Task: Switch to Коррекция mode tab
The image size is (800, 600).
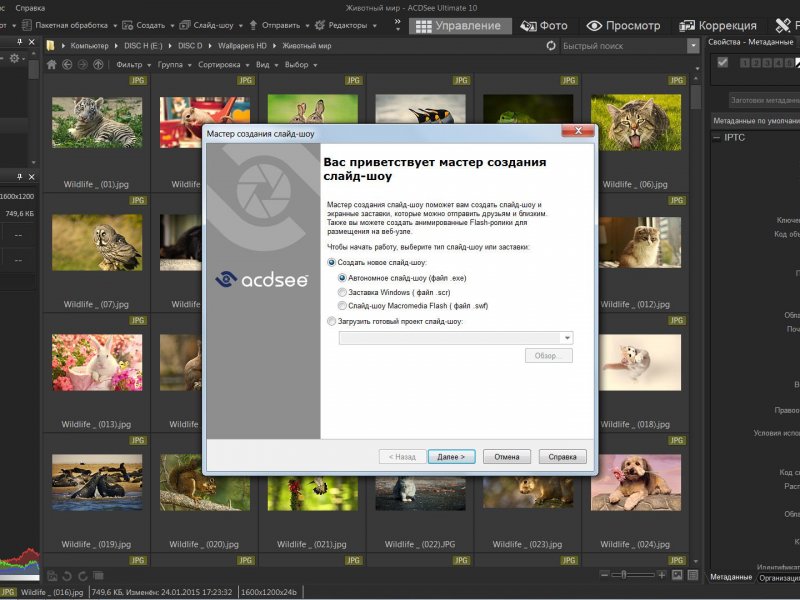Action: (x=718, y=26)
